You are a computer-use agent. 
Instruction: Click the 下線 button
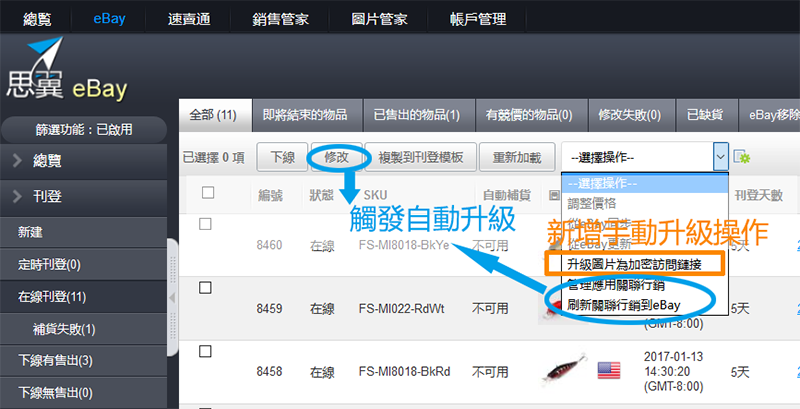pos(282,157)
